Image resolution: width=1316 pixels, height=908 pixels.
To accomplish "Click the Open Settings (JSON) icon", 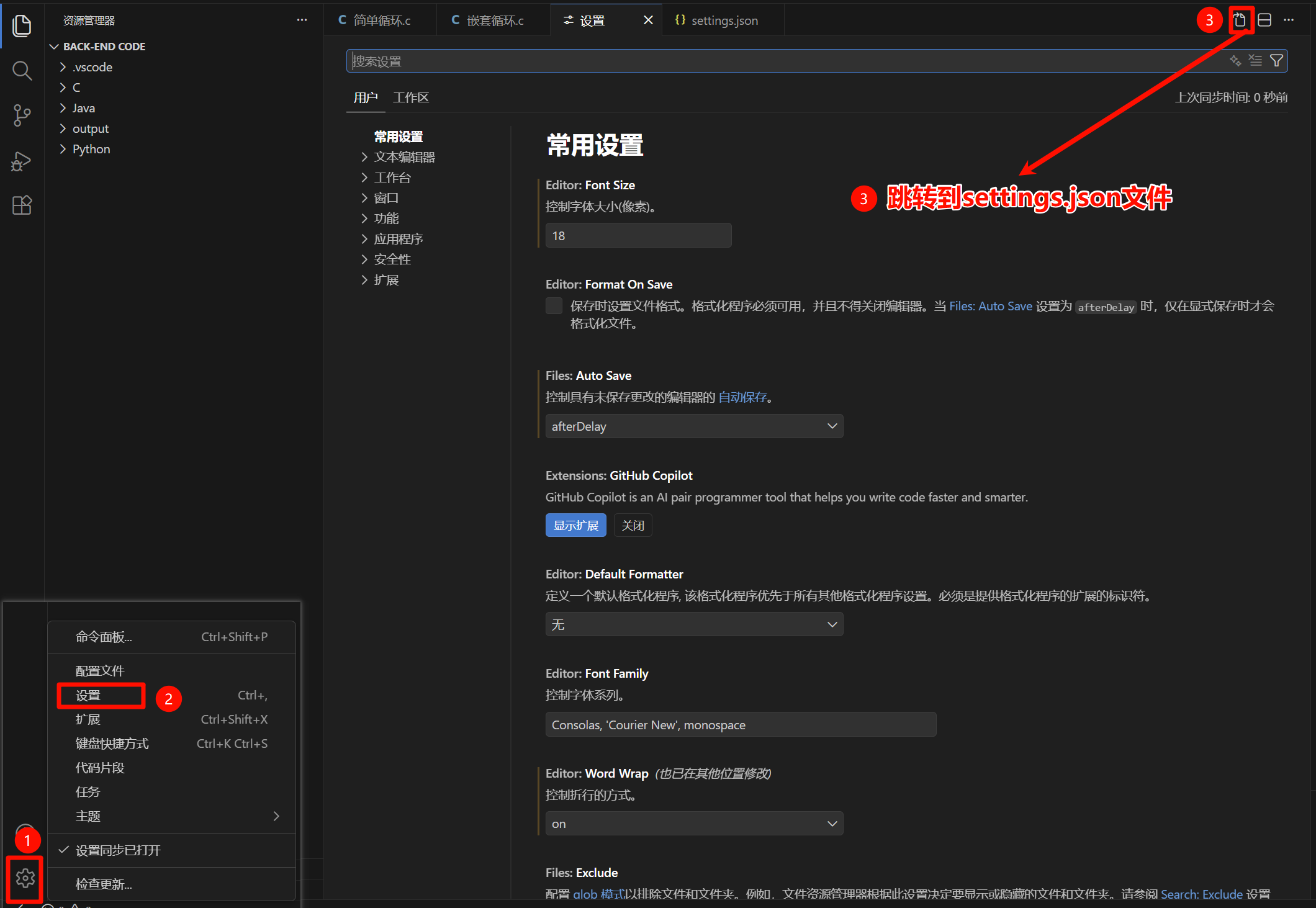I will [1240, 20].
